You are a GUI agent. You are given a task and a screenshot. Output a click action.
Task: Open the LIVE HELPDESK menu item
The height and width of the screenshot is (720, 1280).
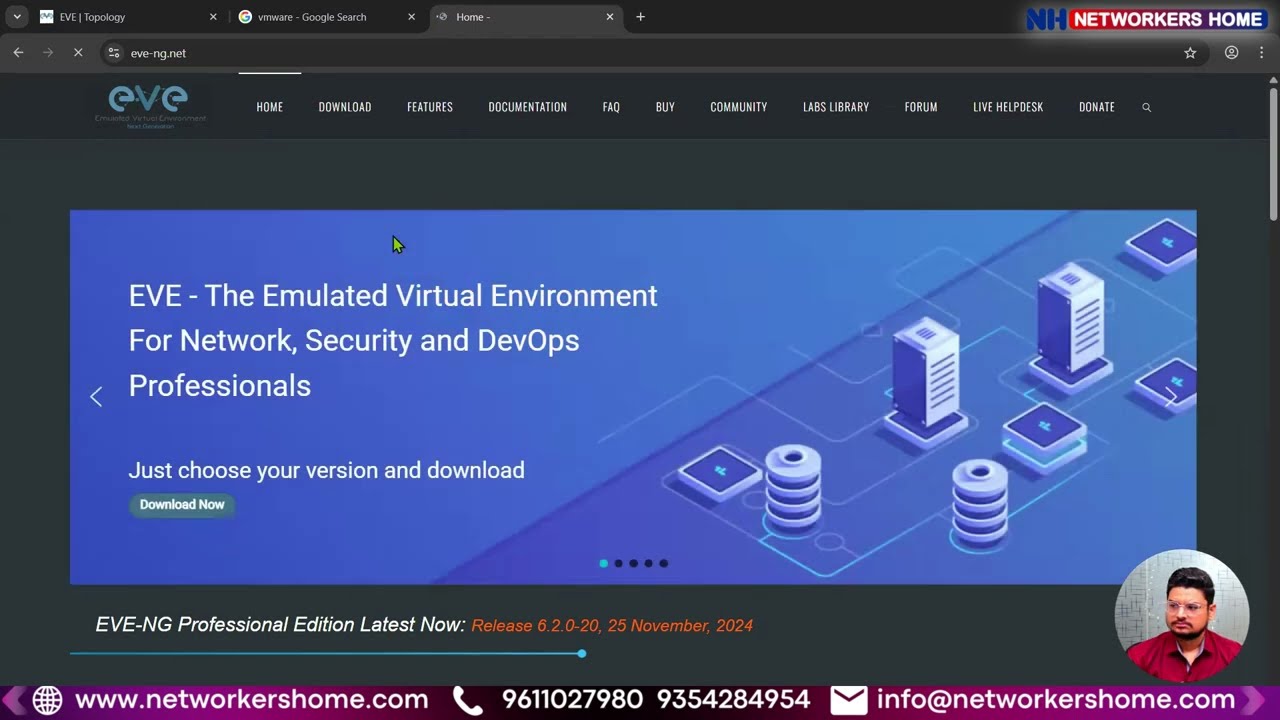coord(1008,107)
